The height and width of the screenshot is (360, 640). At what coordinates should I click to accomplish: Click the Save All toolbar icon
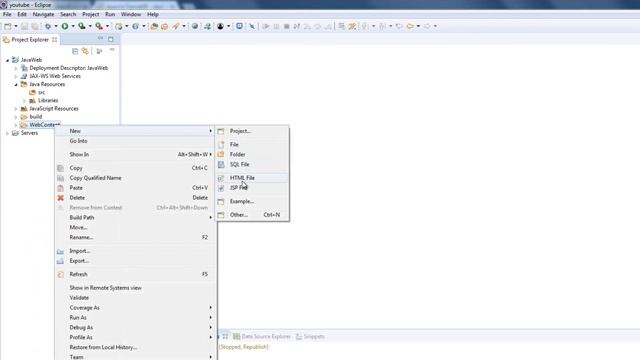tap(35, 26)
